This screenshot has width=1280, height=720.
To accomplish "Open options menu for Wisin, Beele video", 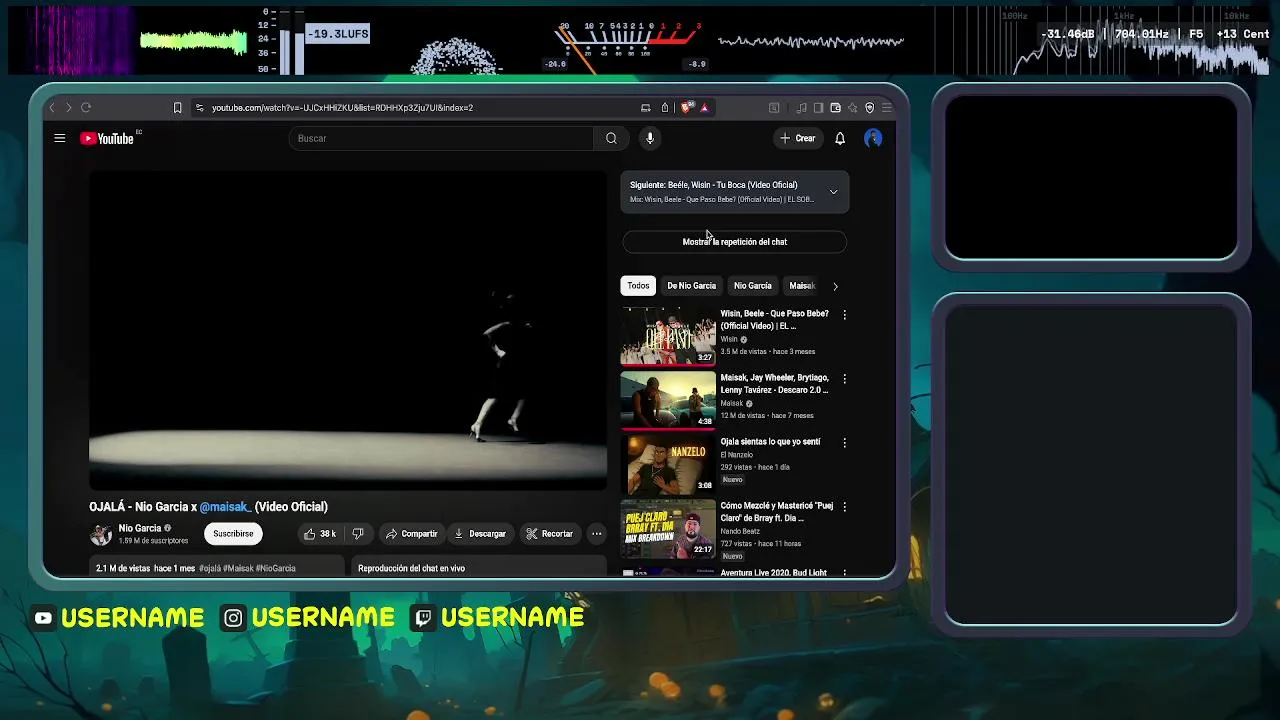I will click(x=845, y=315).
